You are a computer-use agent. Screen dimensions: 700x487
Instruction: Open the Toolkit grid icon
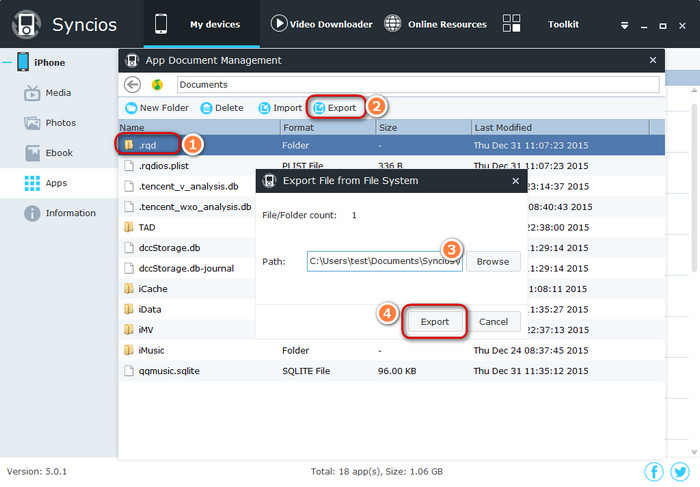(x=511, y=24)
